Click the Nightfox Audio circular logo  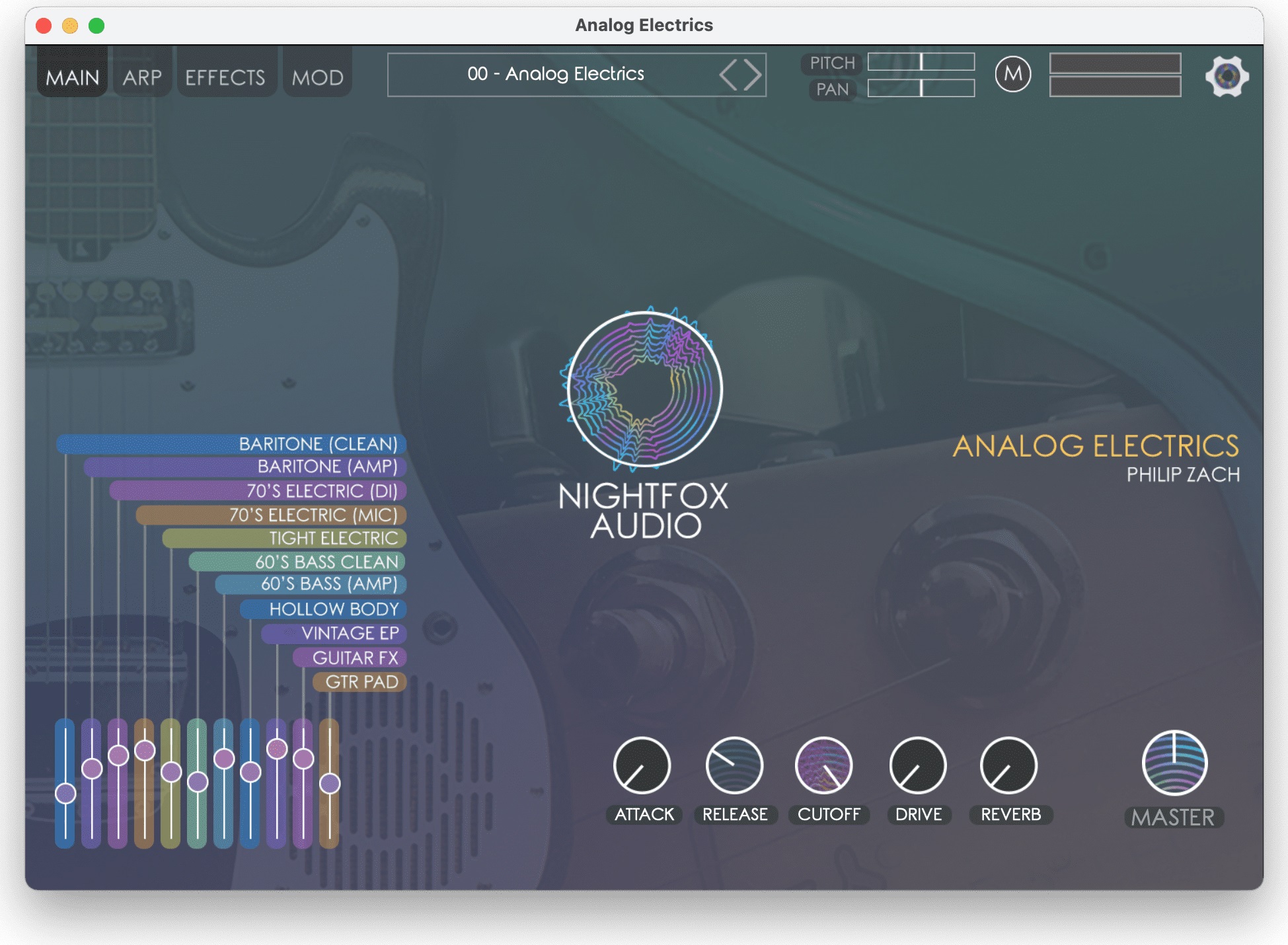[x=644, y=389]
